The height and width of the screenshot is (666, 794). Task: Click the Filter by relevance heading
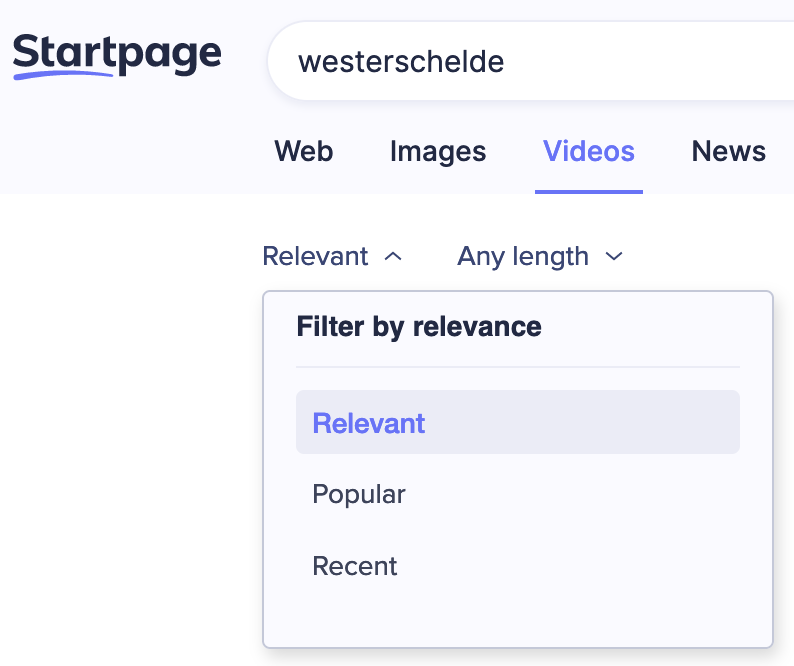[x=419, y=327]
